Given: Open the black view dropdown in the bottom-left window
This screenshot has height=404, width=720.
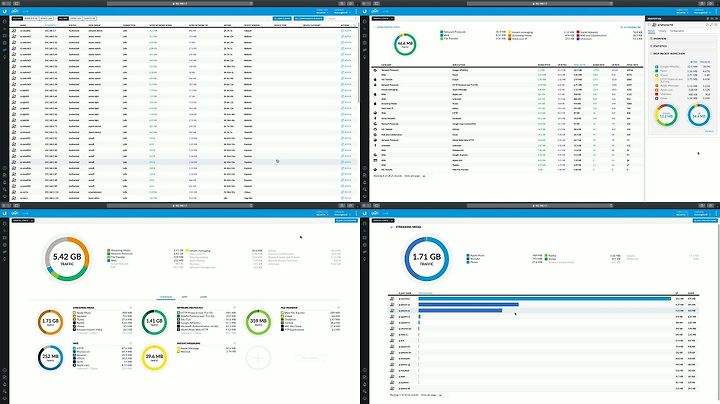Looking at the screenshot, I should 23,220.
